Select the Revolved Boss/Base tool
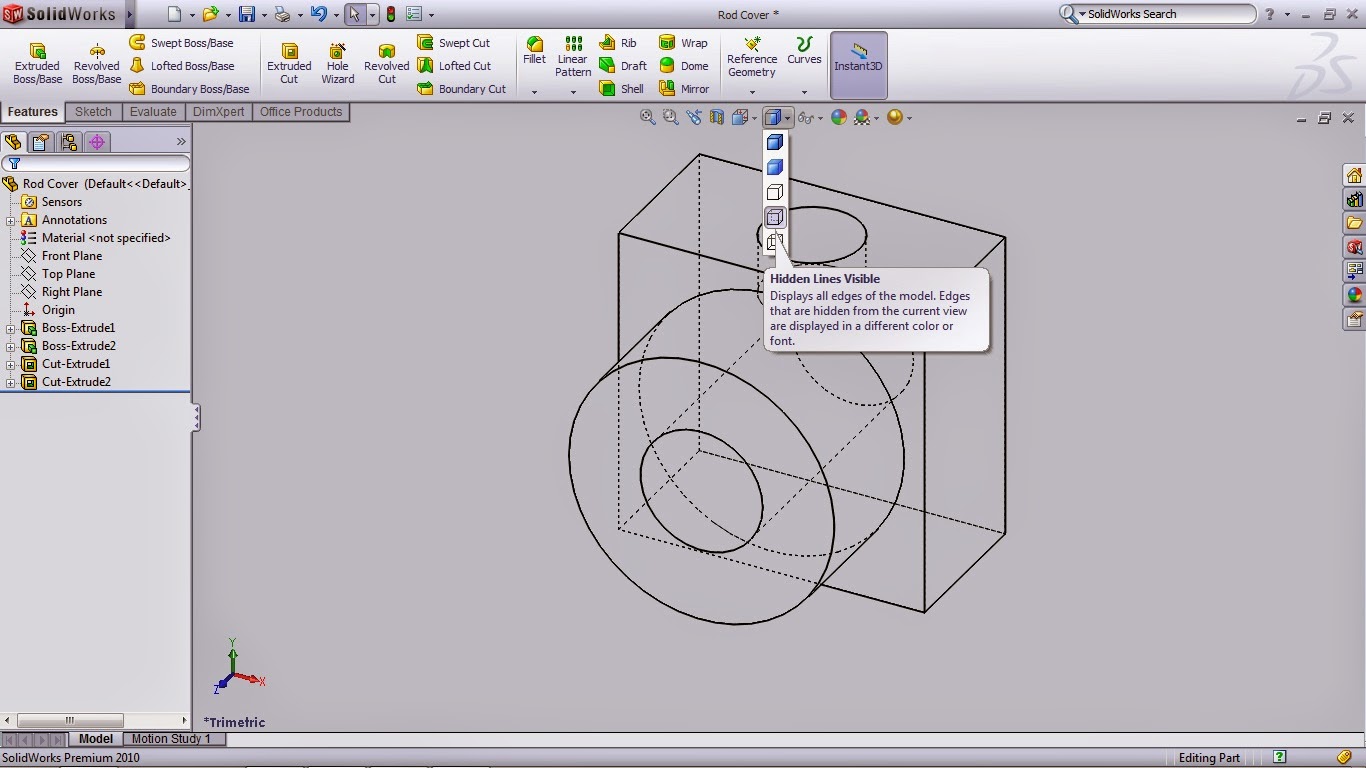The width and height of the screenshot is (1366, 768). (96, 63)
